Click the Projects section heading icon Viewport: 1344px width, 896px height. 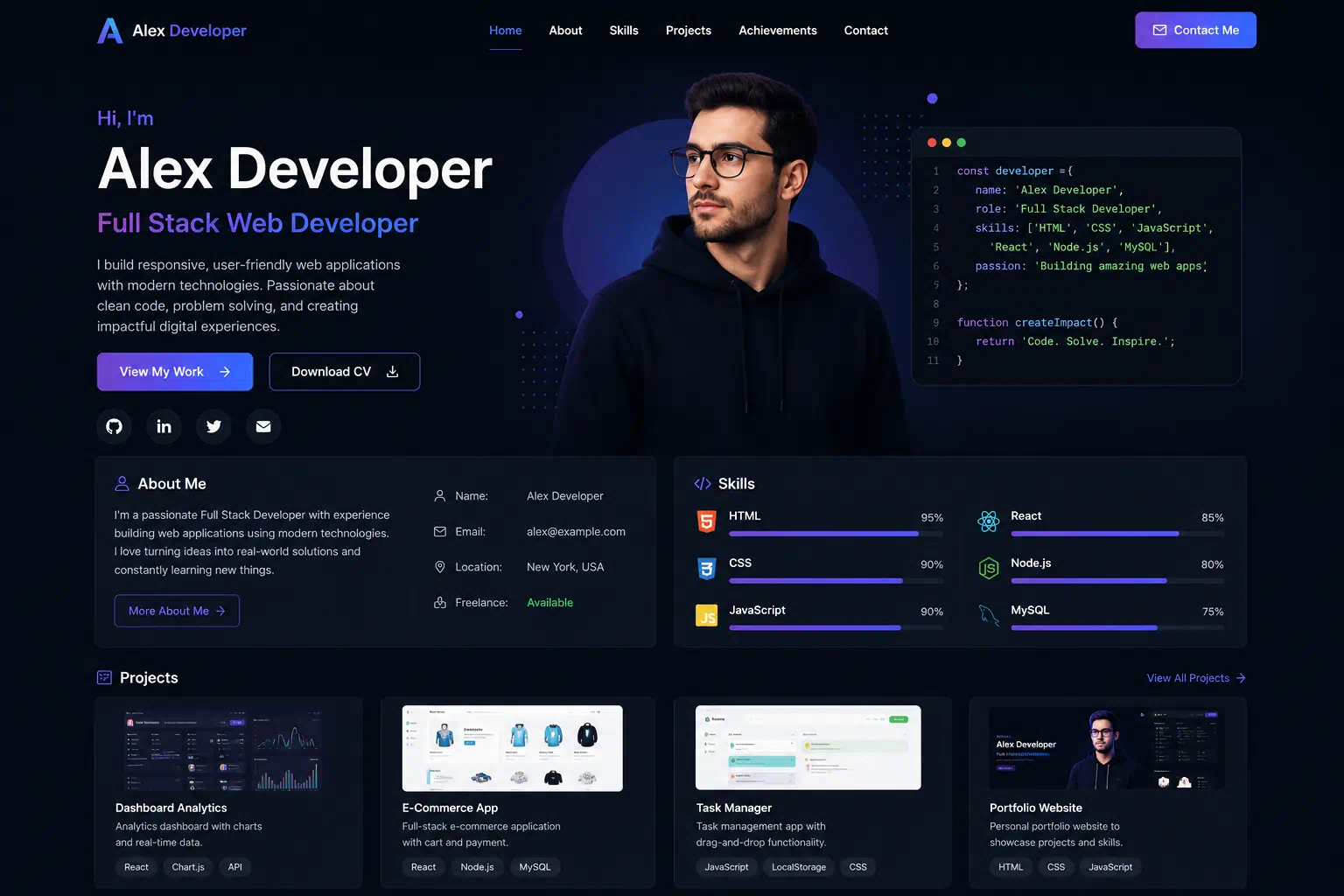pos(104,677)
